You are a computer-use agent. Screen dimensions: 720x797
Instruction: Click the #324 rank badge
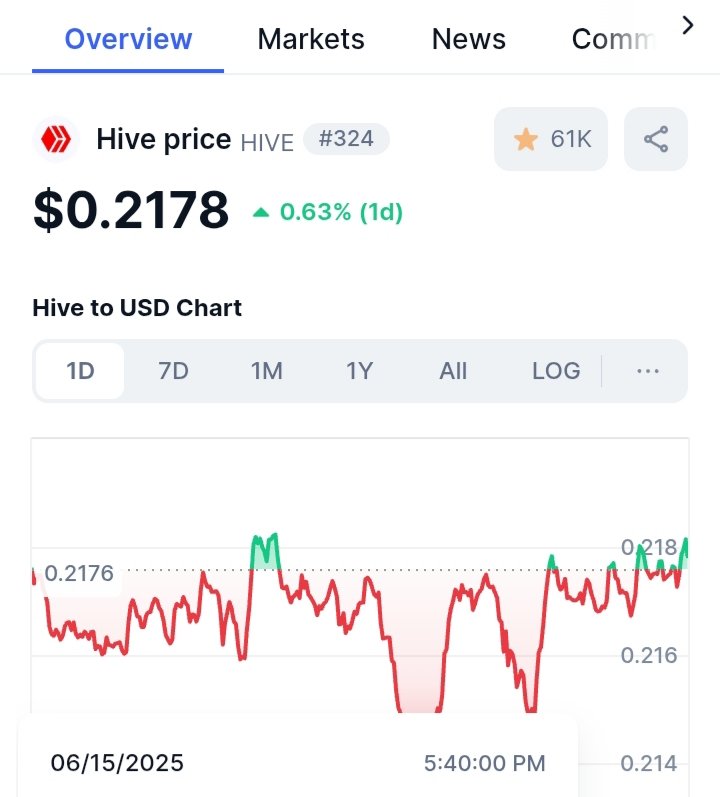point(347,139)
